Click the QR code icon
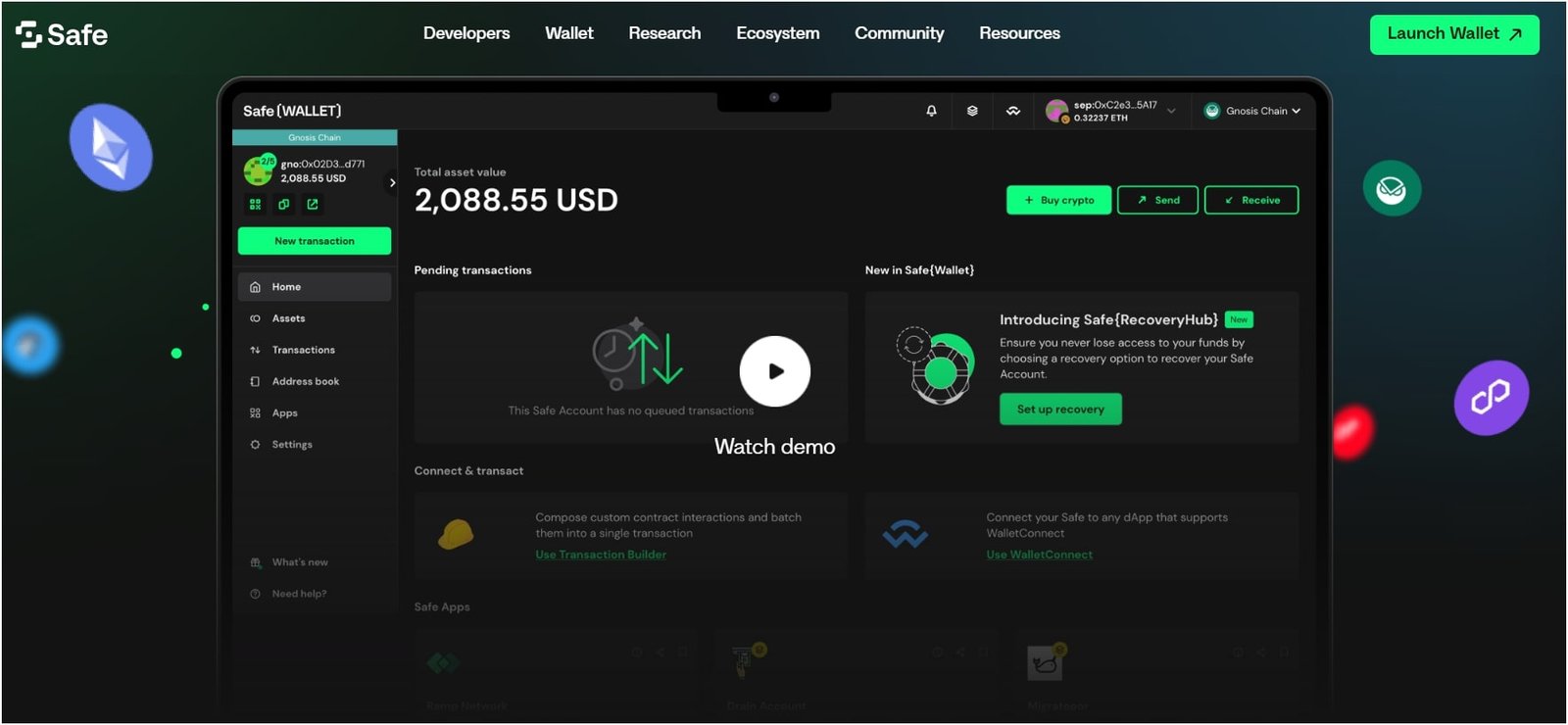Screen dimensions: 1568x725 [x=255, y=204]
